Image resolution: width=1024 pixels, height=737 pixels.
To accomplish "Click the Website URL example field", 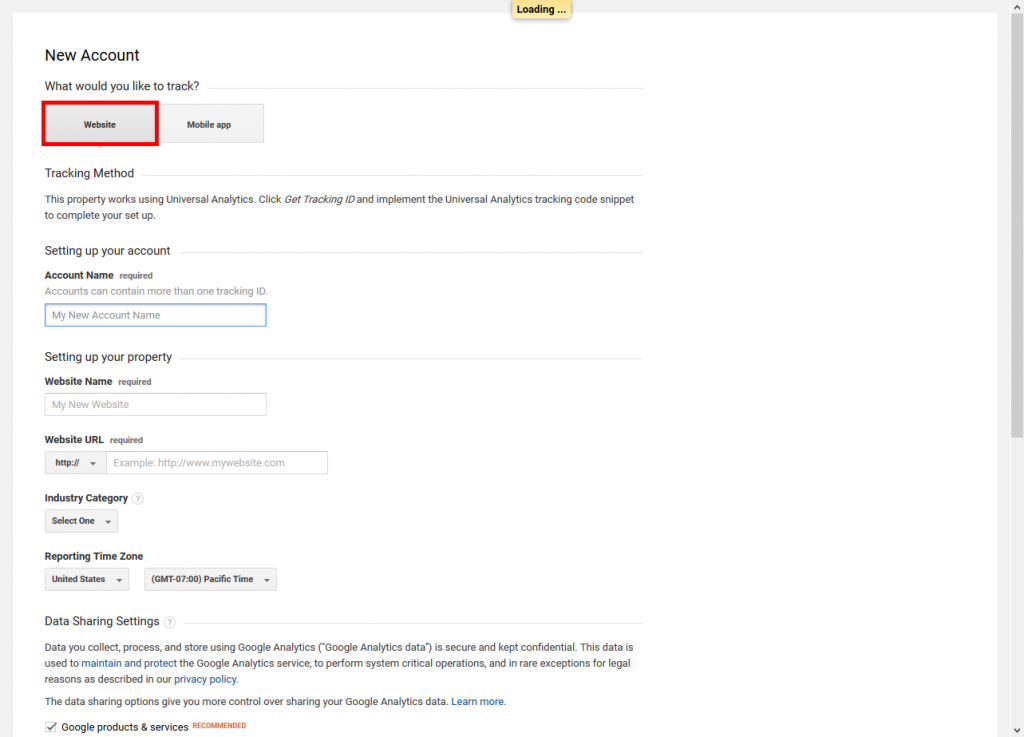I will (217, 462).
